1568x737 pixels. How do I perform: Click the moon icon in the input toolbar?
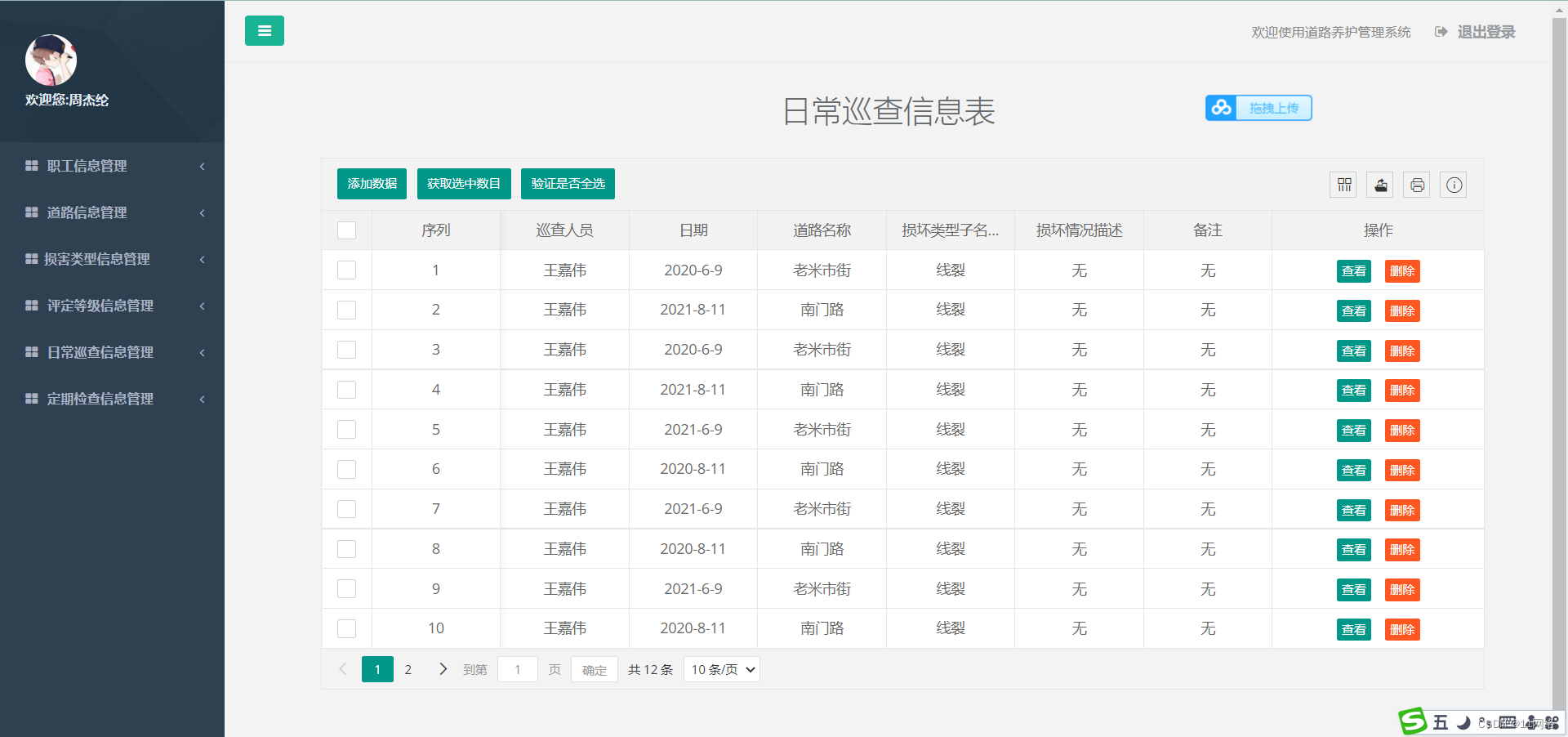click(x=1463, y=722)
